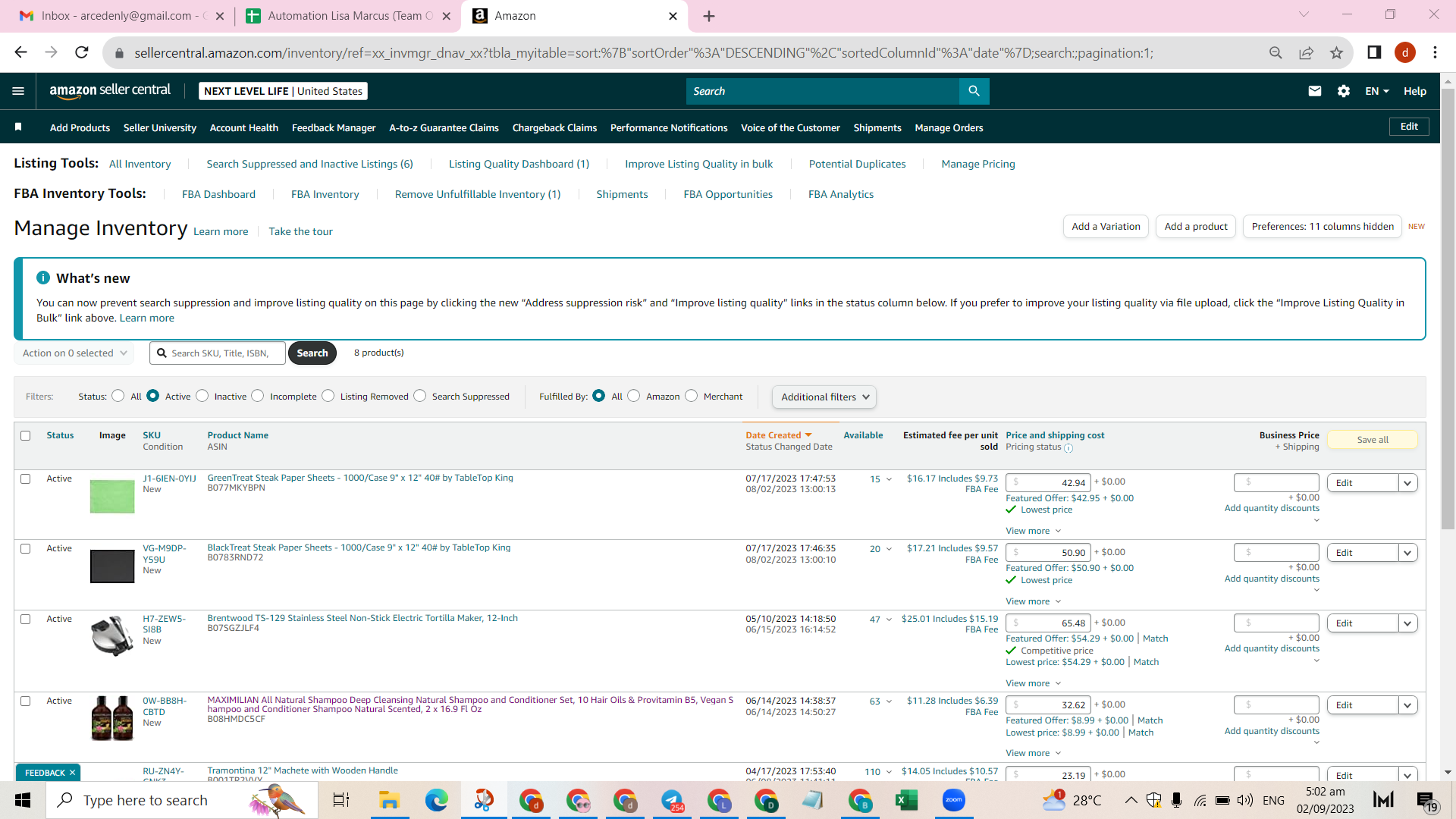Click the browser reload button

pyautogui.click(x=82, y=52)
